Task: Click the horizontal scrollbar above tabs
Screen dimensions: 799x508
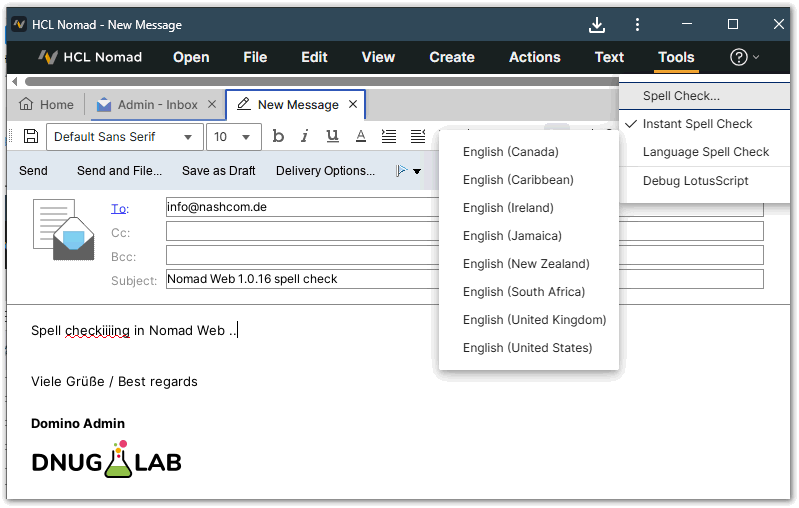Action: (321, 81)
